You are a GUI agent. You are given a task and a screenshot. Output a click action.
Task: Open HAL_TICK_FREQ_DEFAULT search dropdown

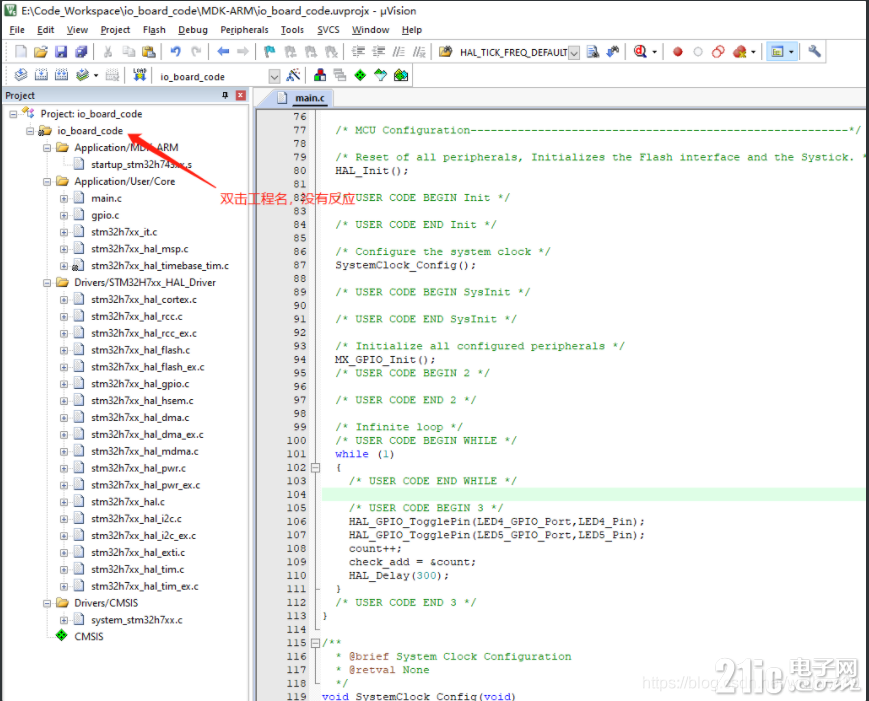pyautogui.click(x=574, y=53)
